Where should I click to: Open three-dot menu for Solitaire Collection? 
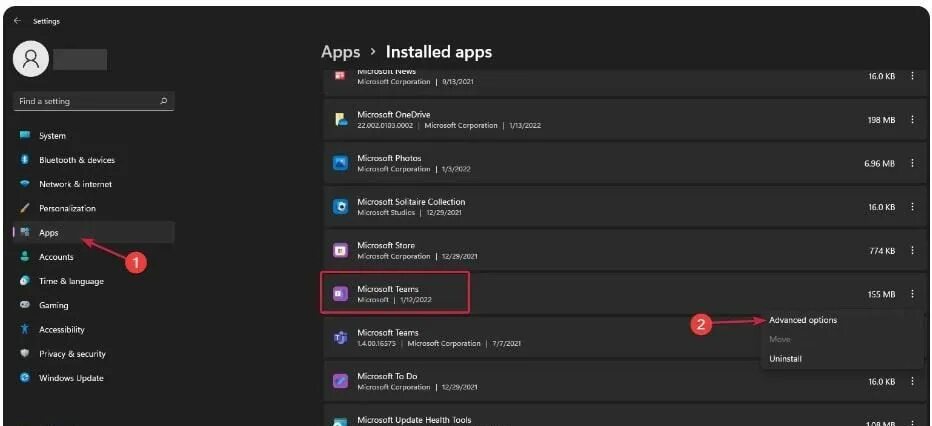click(912, 207)
